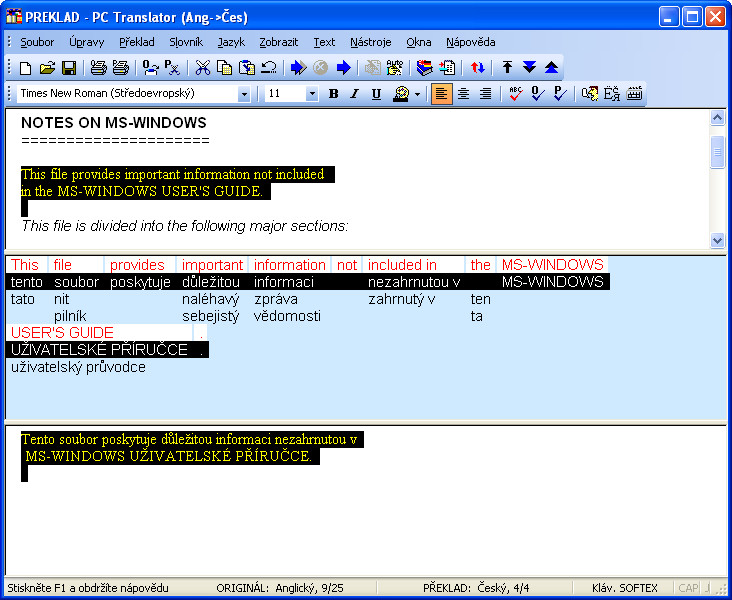
Task: Click the Auto translation toolbar icon
Action: pos(395,68)
